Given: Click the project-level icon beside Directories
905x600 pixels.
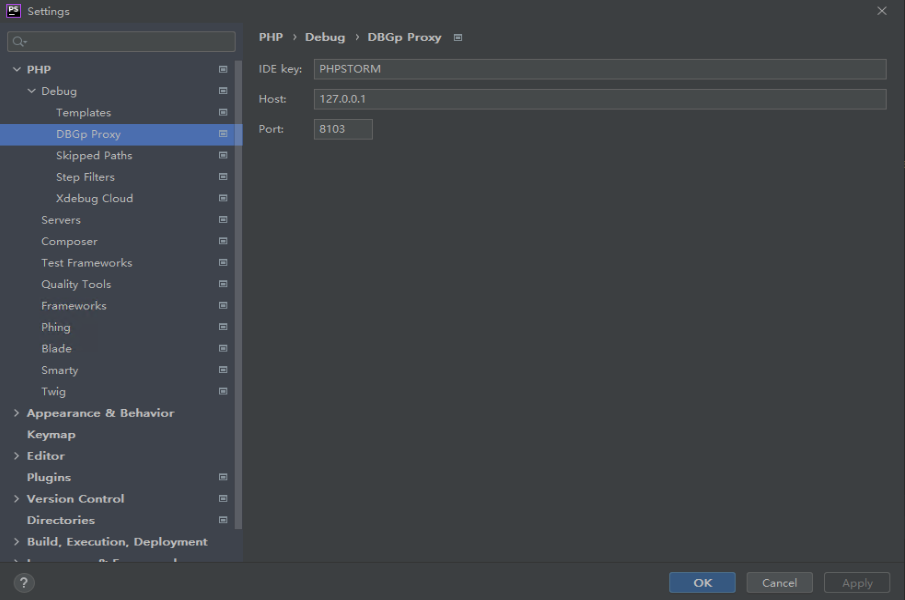Looking at the screenshot, I should [x=223, y=520].
